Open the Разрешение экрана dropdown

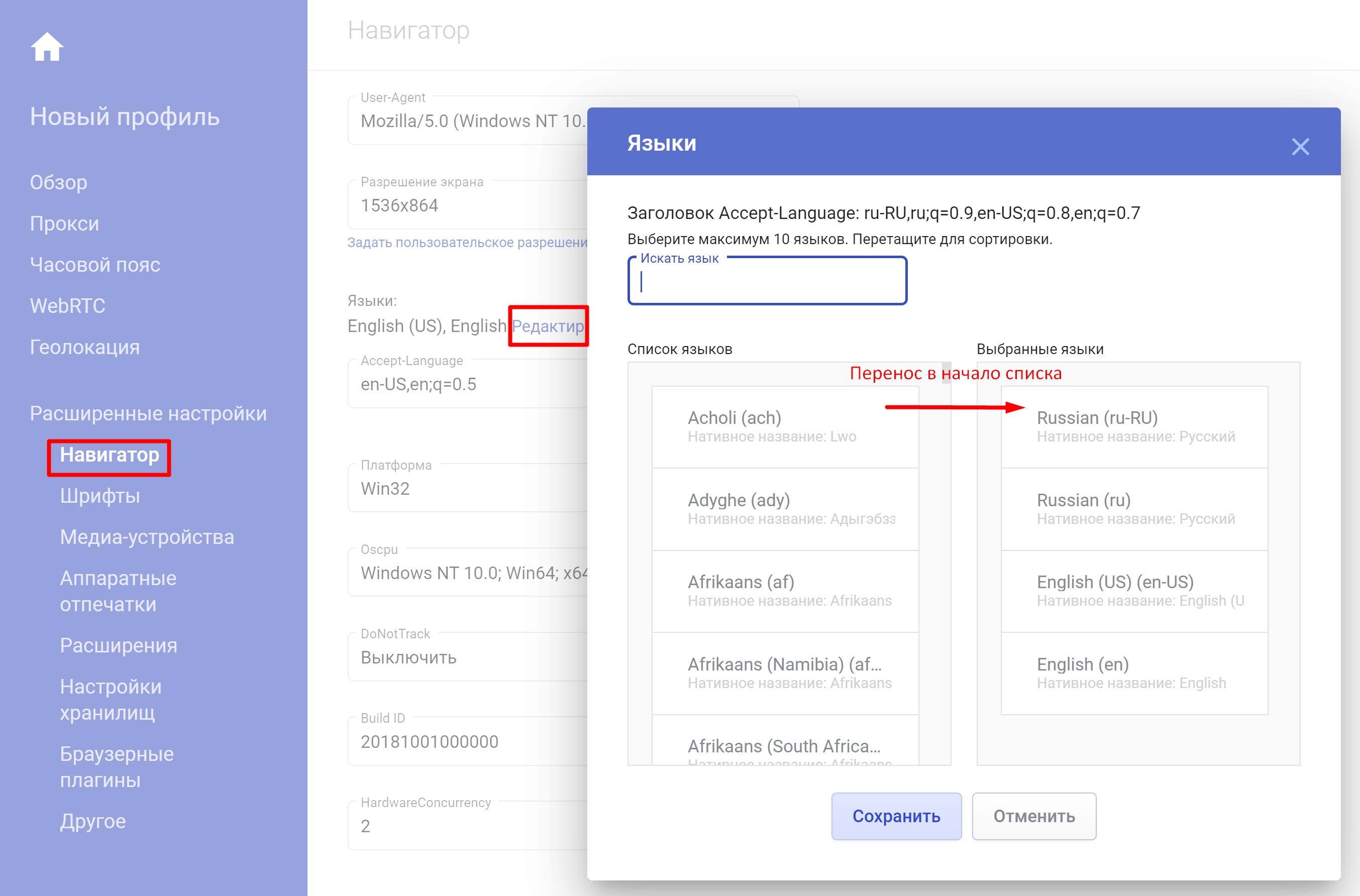pyautogui.click(x=467, y=205)
